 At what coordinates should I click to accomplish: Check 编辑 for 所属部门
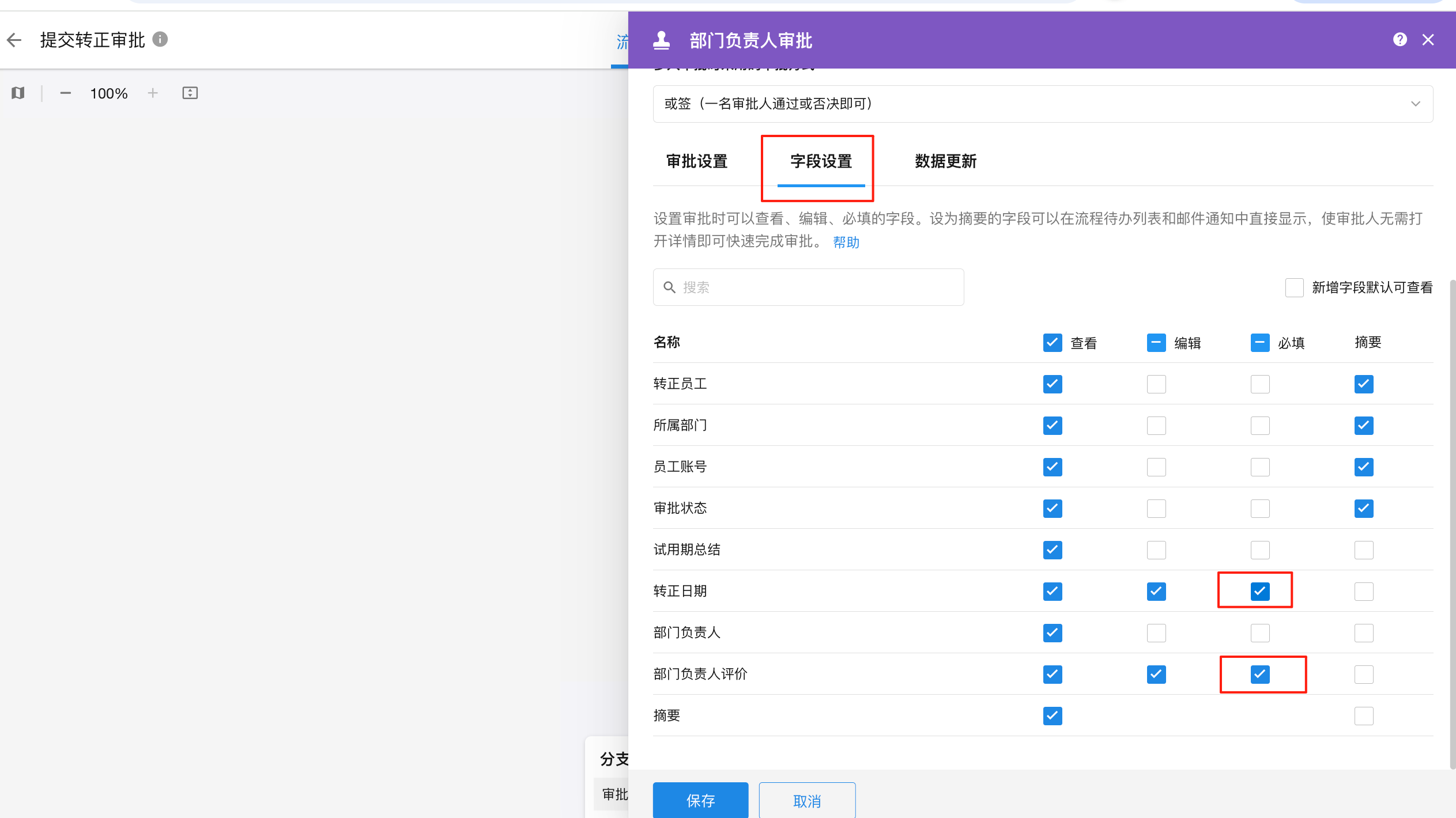tap(1156, 426)
